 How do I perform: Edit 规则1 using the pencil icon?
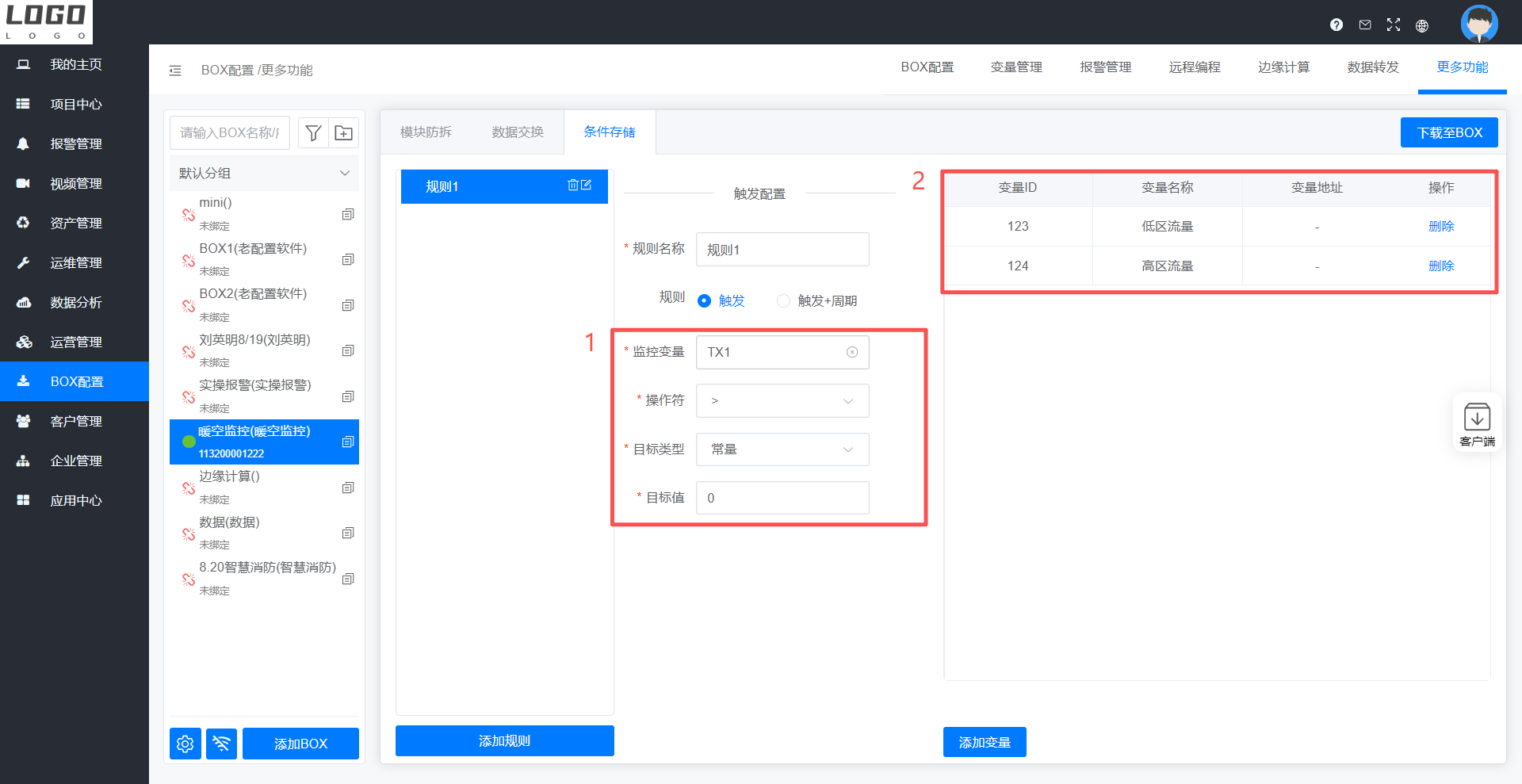click(587, 185)
